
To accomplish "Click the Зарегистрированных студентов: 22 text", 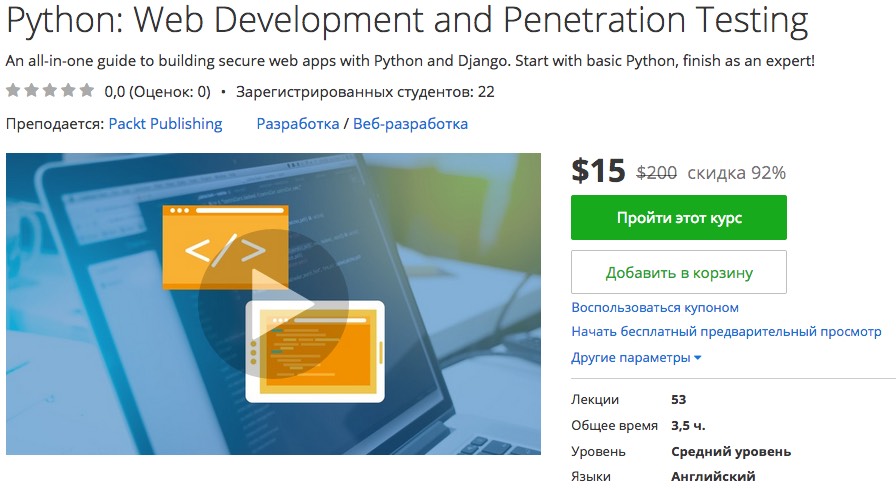I will pos(365,92).
